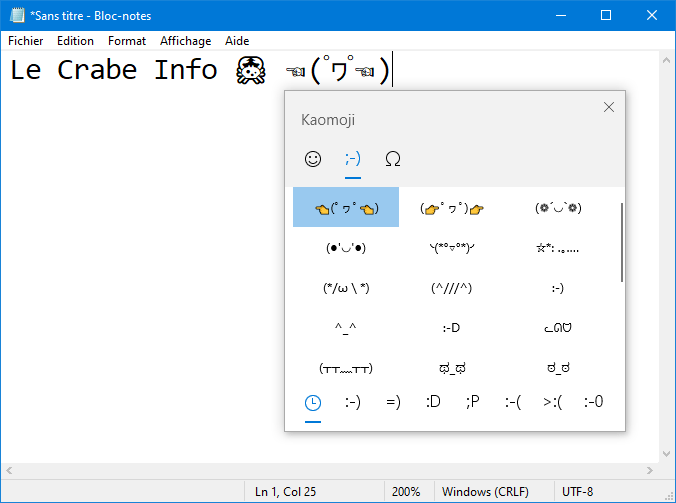Insert the left-pointing hands kaomoji

tap(346, 207)
